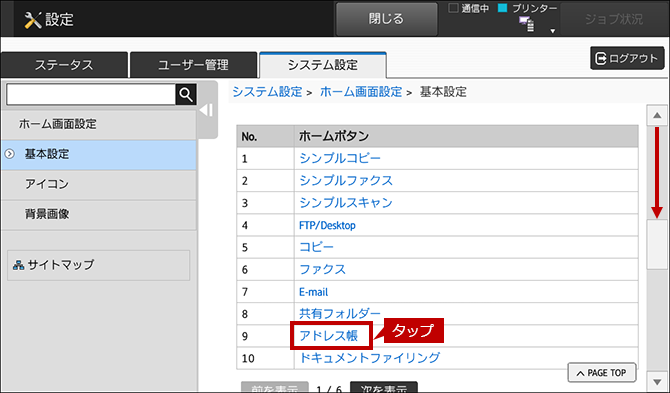This screenshot has height=393, width=670.
Task: Click the scrollbar up arrow
Action: pos(657,115)
